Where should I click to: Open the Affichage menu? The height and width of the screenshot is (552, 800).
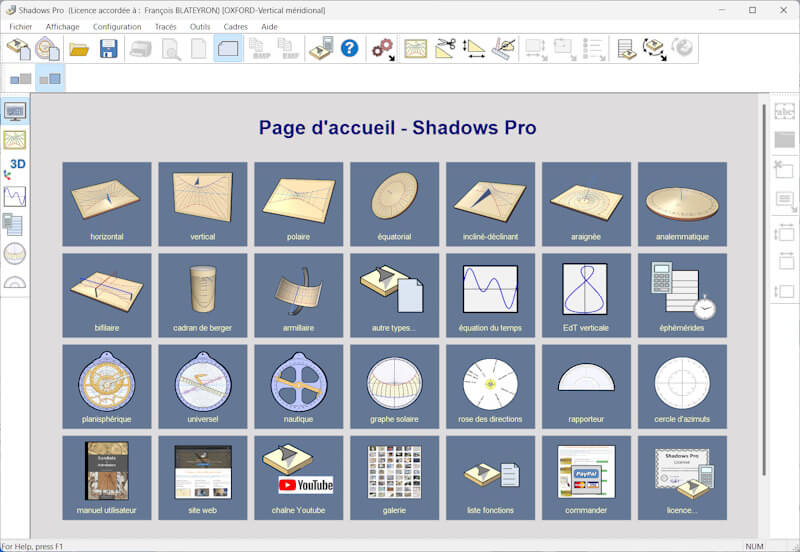(62, 27)
